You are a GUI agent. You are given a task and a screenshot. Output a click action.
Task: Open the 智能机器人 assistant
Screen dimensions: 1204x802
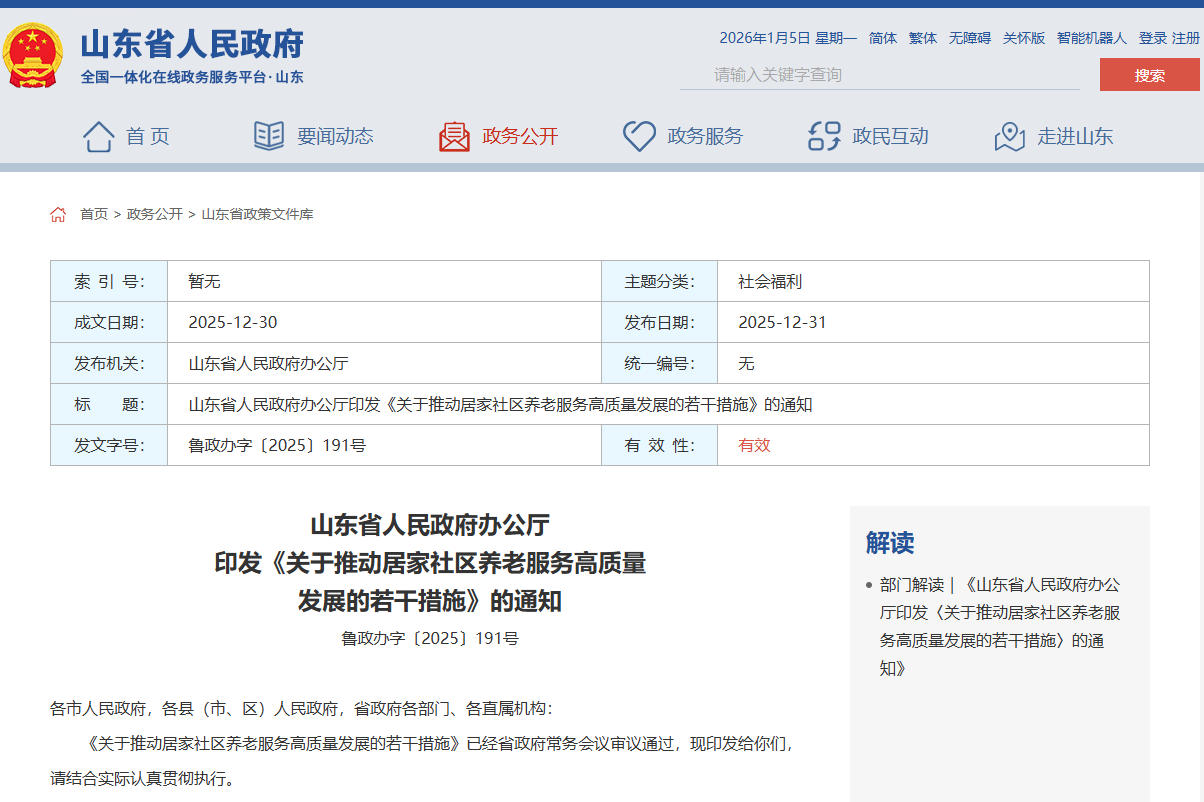[1091, 38]
